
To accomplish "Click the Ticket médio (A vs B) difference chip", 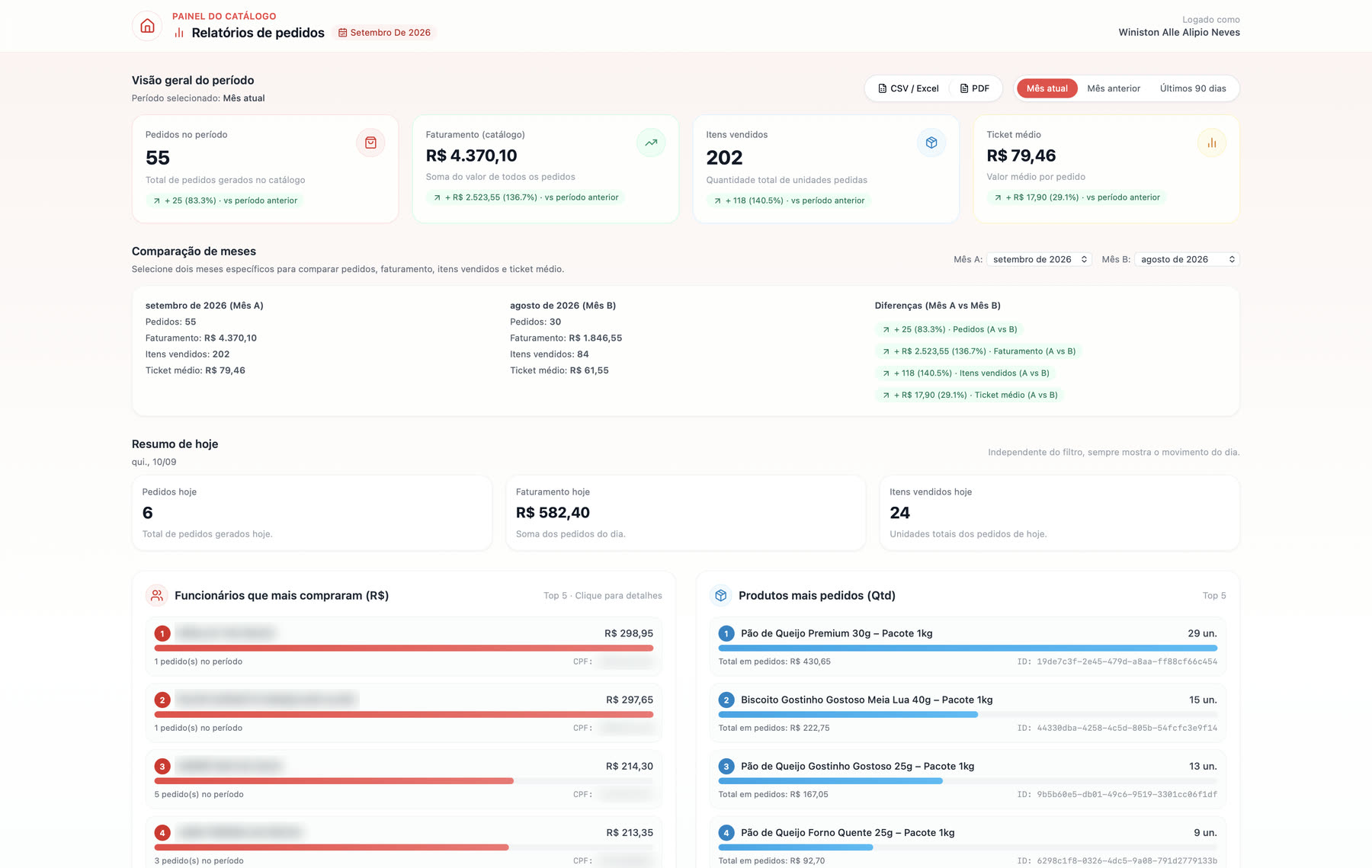I will coord(970,395).
